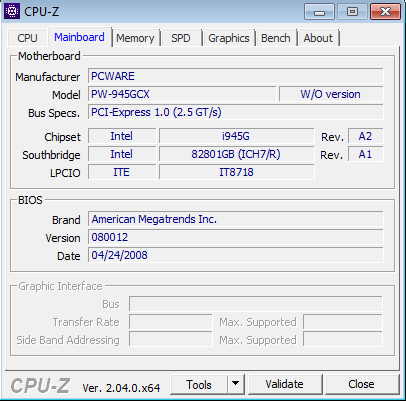Open the Tools dropdown arrow
This screenshot has width=406, height=402.
click(236, 384)
